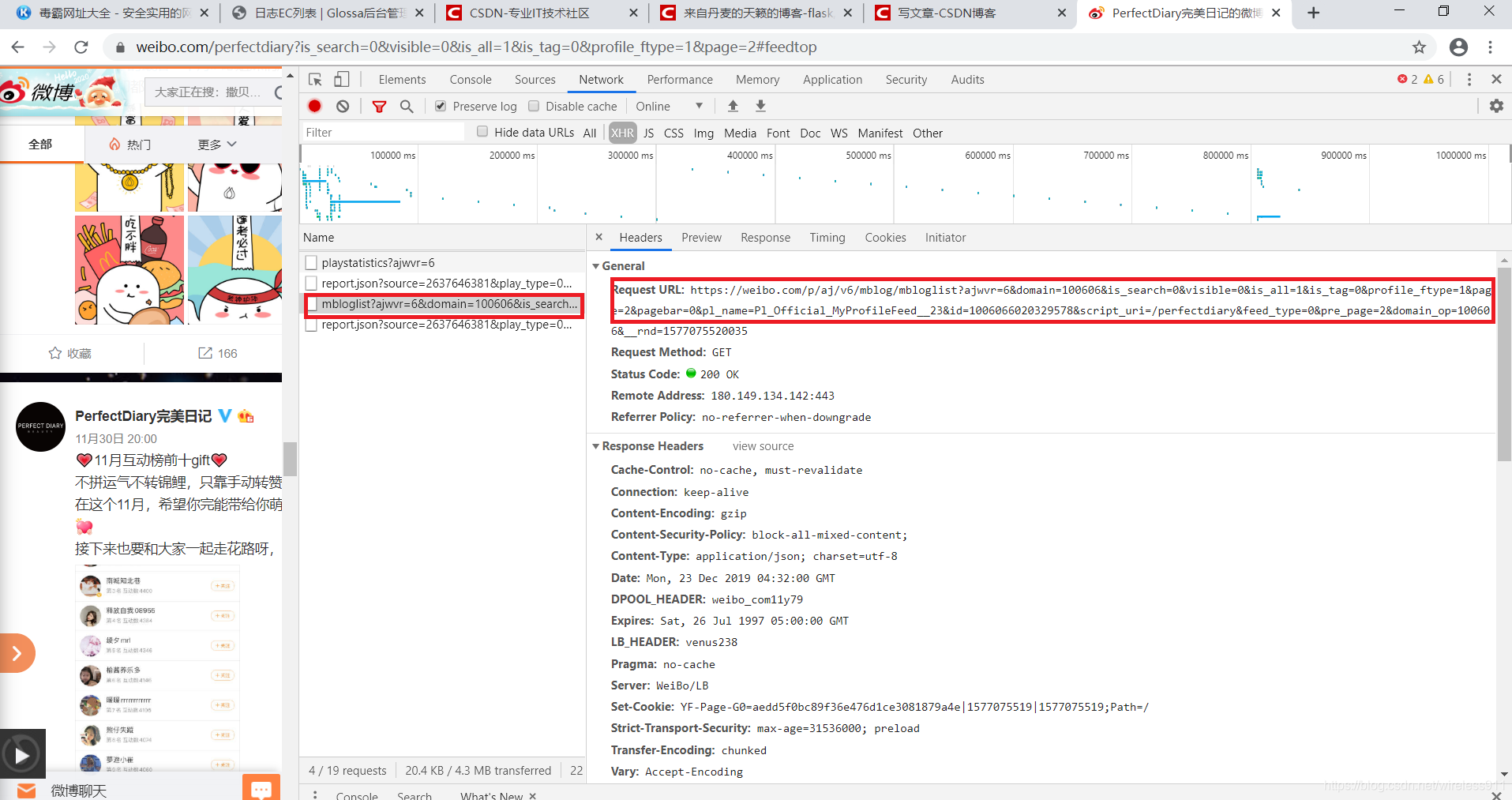Toggle the network filter funnel icon

tap(380, 106)
